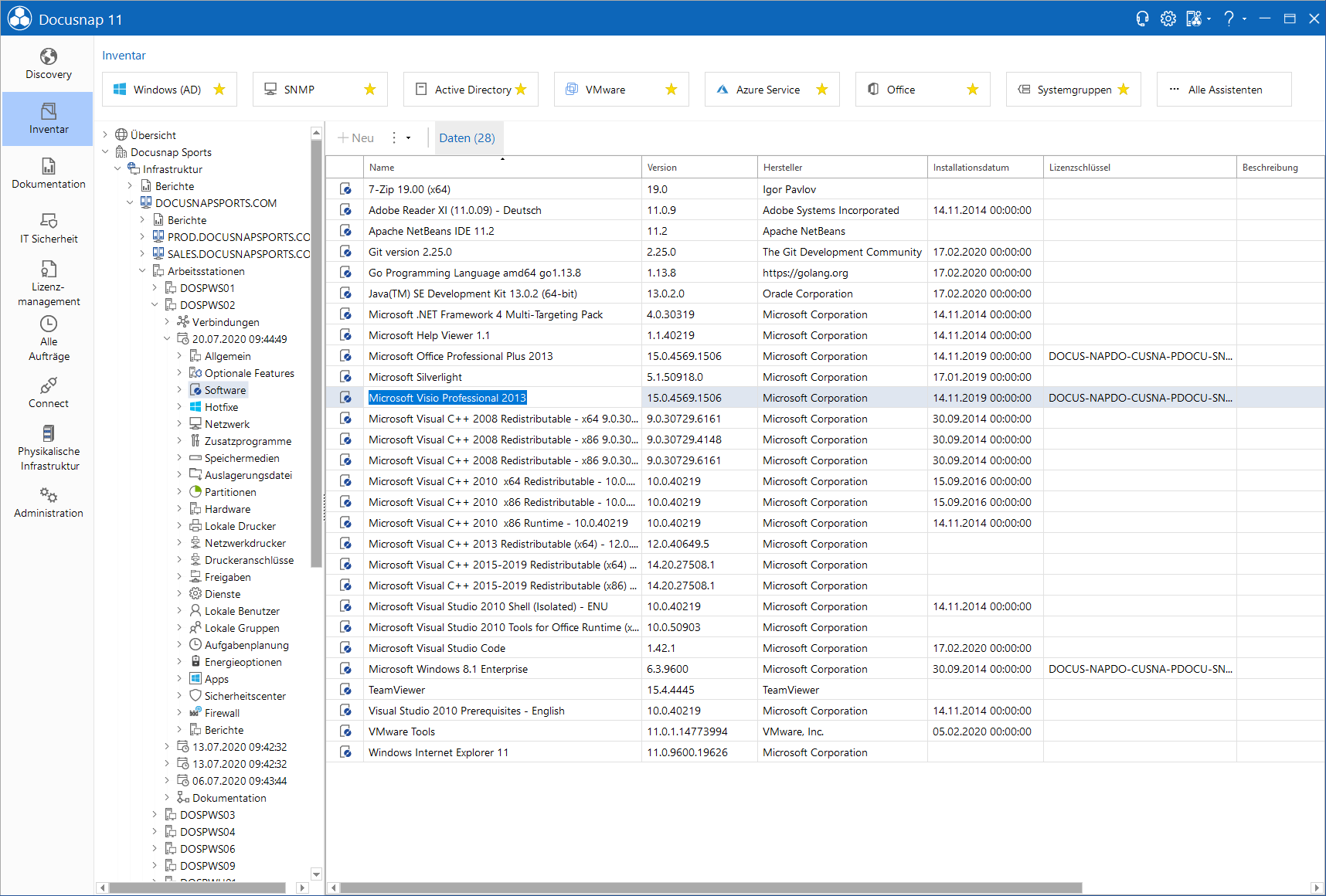Click the Aufgabenplanung clock icon
Screen dimensions: 1326x896
tap(195, 645)
